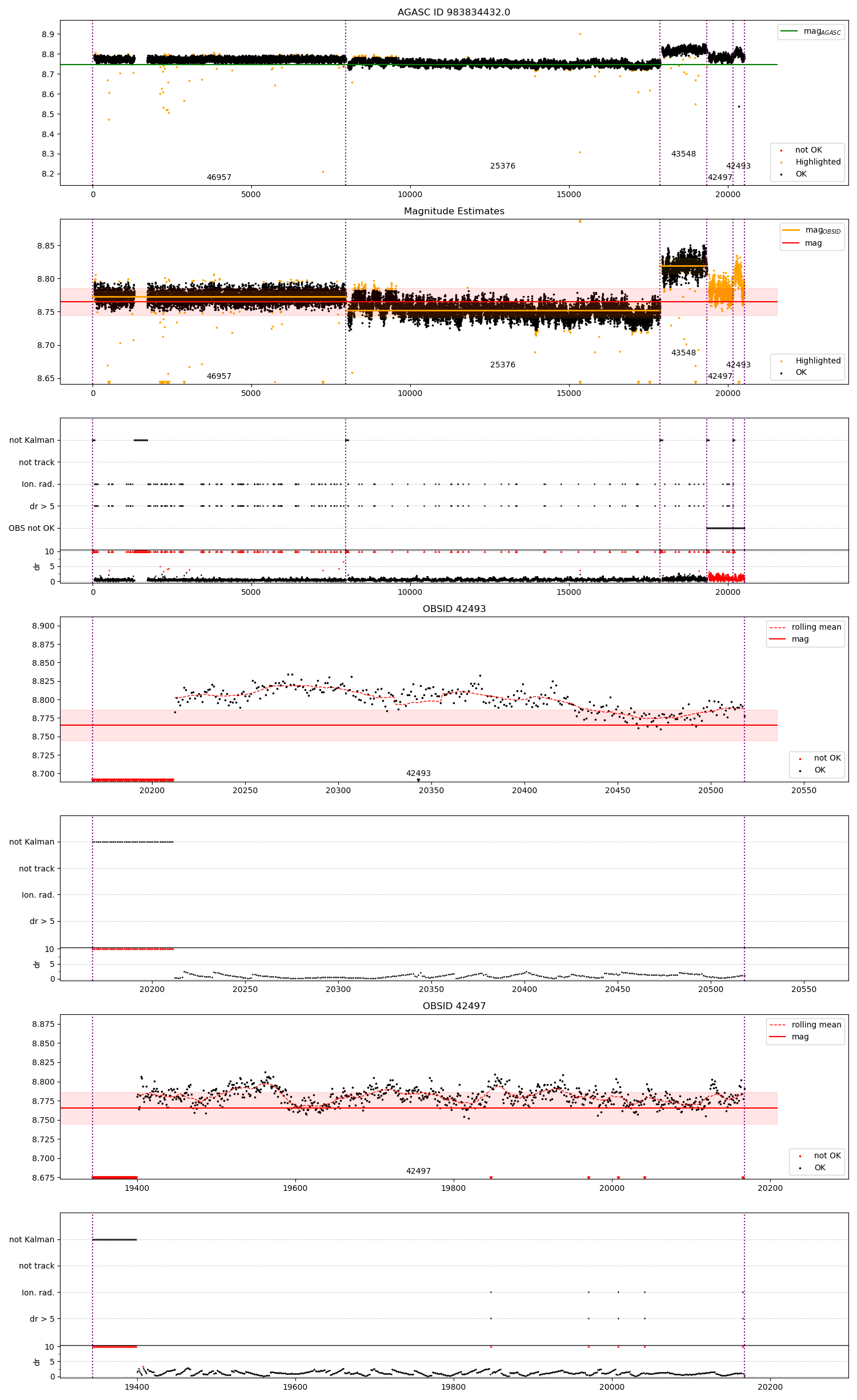Click the '8.9' tick label on top plot
This screenshot has width=857, height=1400.
[48, 34]
